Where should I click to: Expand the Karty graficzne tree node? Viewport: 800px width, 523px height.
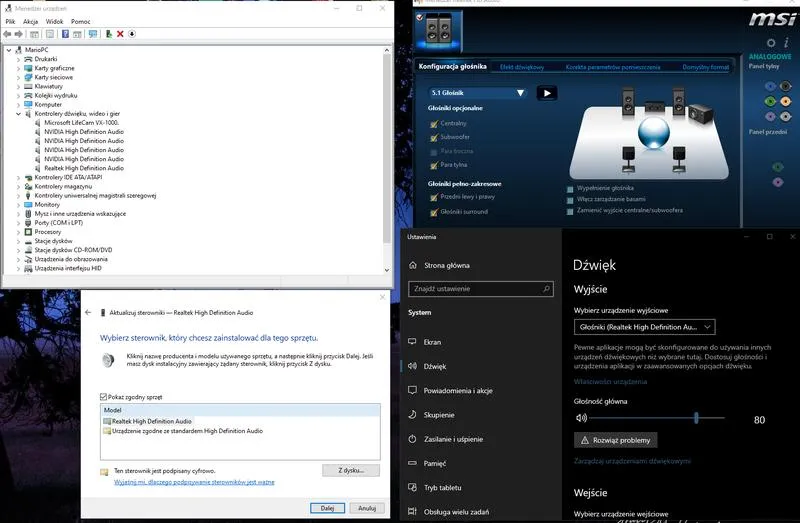(18, 67)
